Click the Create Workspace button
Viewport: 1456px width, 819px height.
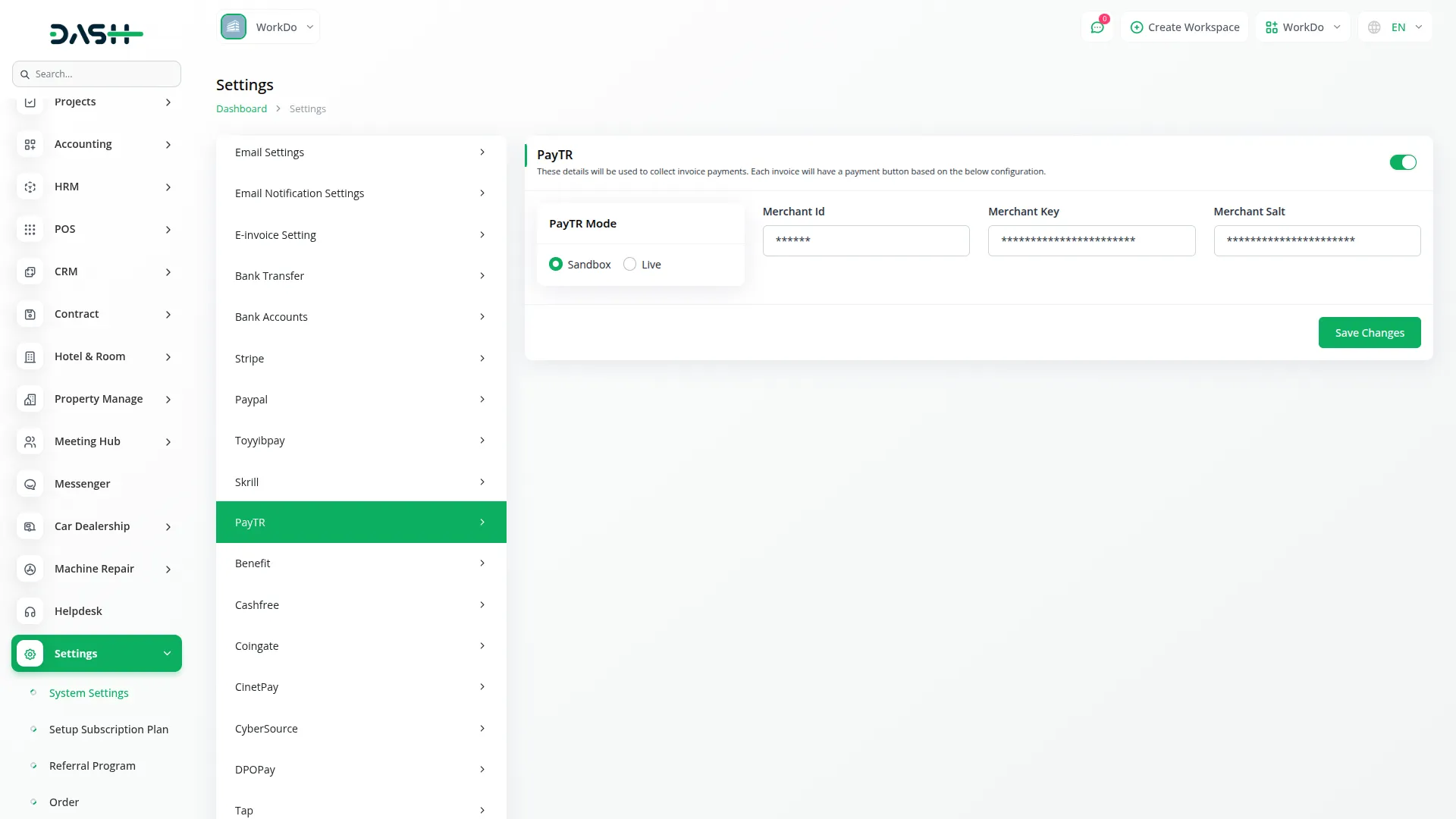pos(1185,27)
